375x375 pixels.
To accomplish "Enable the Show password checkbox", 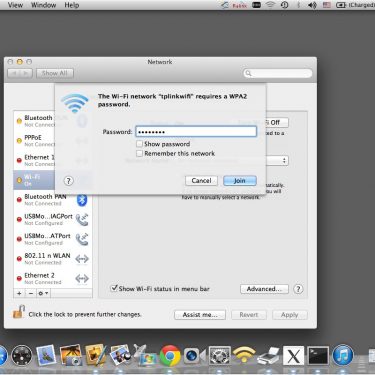I will pyautogui.click(x=139, y=144).
